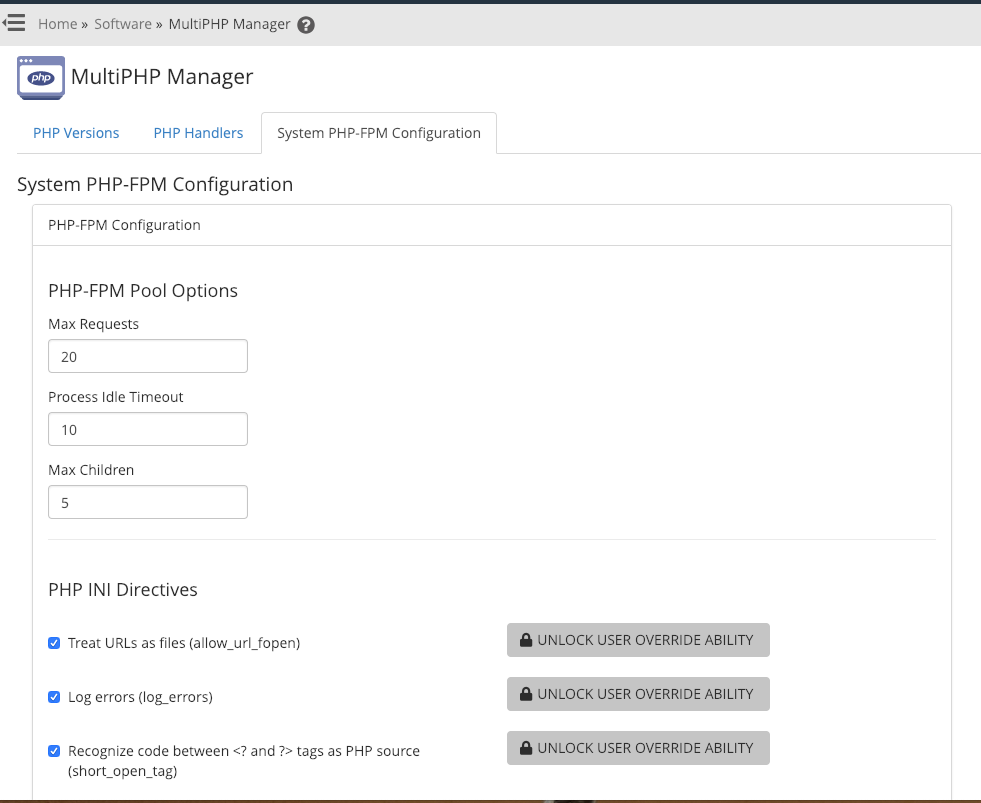Screen dimensions: 981x803
Task: Open the Software breadcrumb link
Action: pyautogui.click(x=123, y=24)
